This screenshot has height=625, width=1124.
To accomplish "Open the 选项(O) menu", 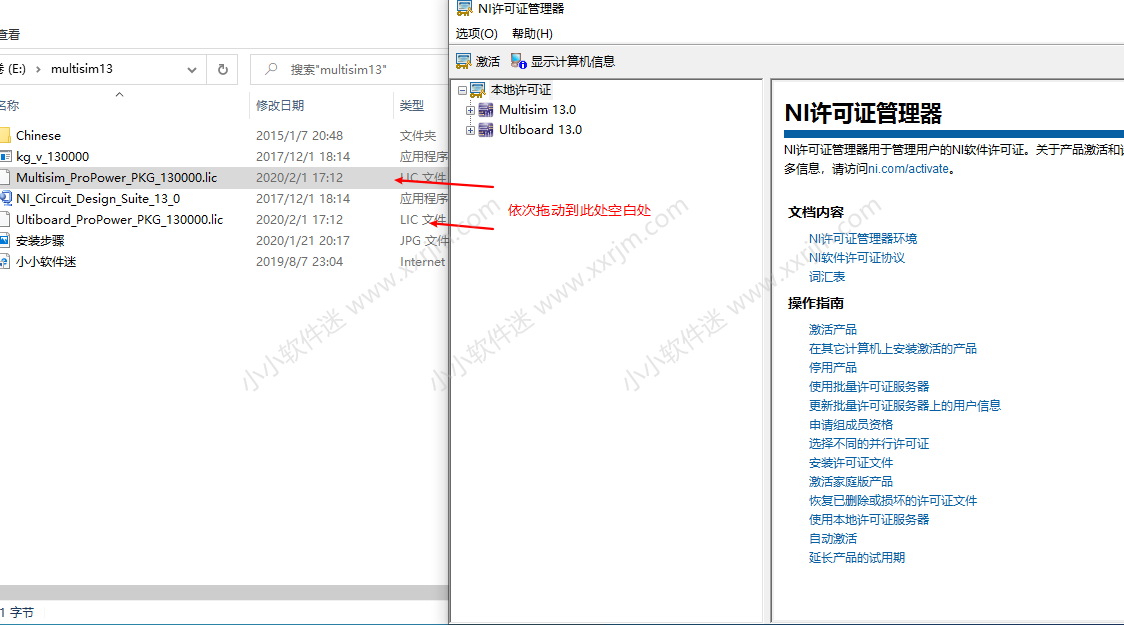I will [477, 34].
